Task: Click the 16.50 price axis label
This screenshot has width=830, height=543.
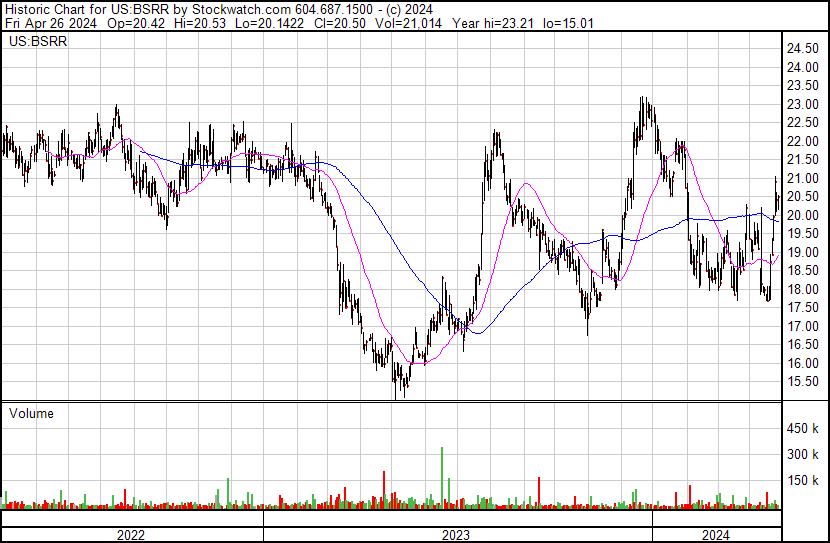Action: 802,345
